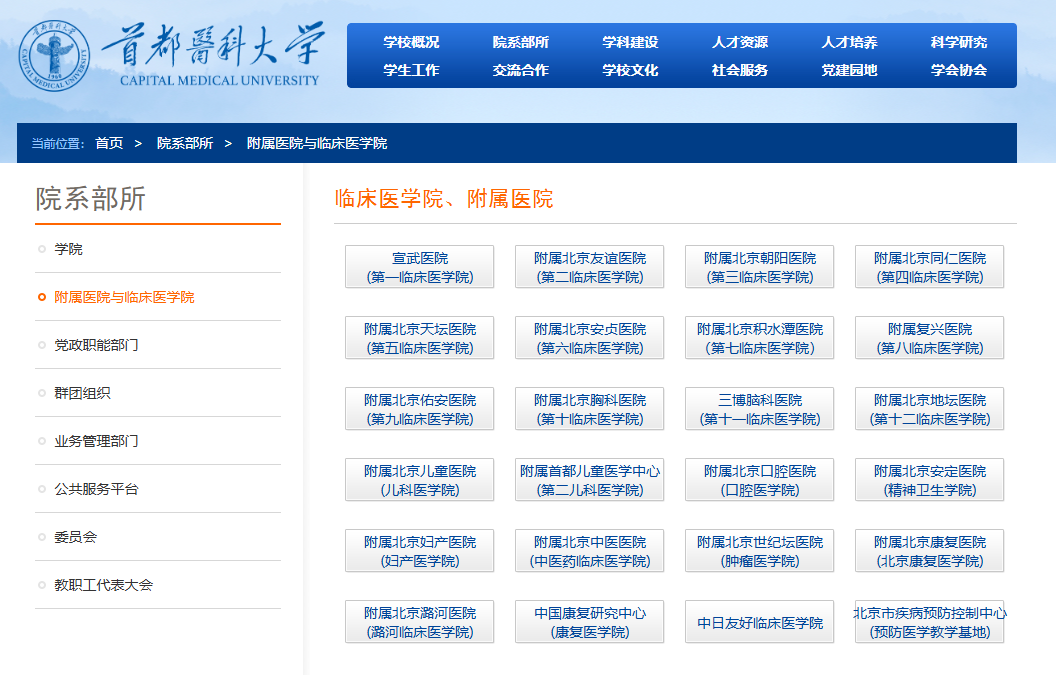This screenshot has height=675, width=1056.
Task: Open the 人才培养 navigation menu
Action: tap(848, 42)
